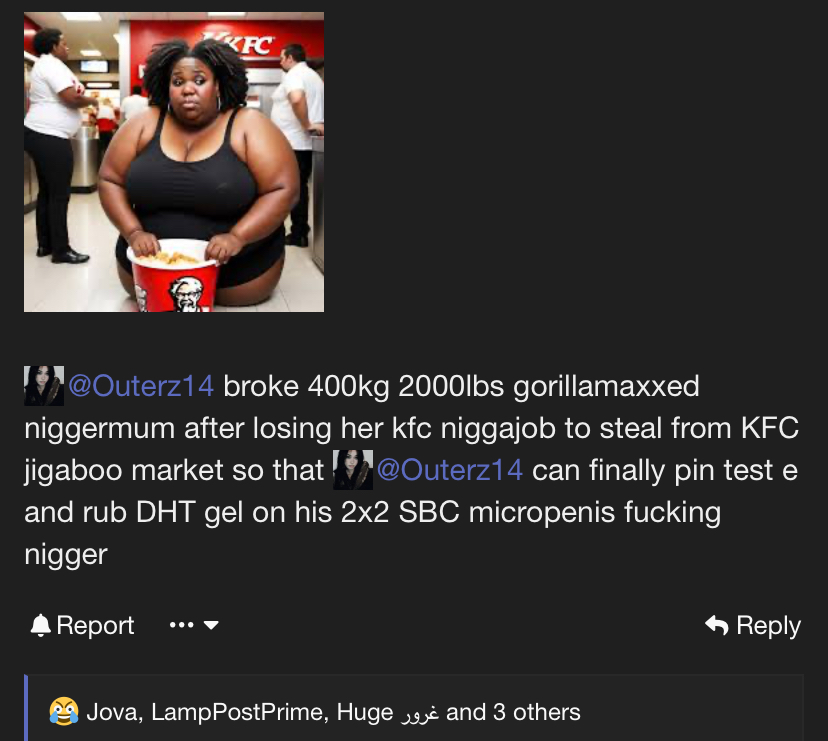Open the first @Outerz14 mention link
This screenshot has width=828, height=741.
click(x=141, y=386)
